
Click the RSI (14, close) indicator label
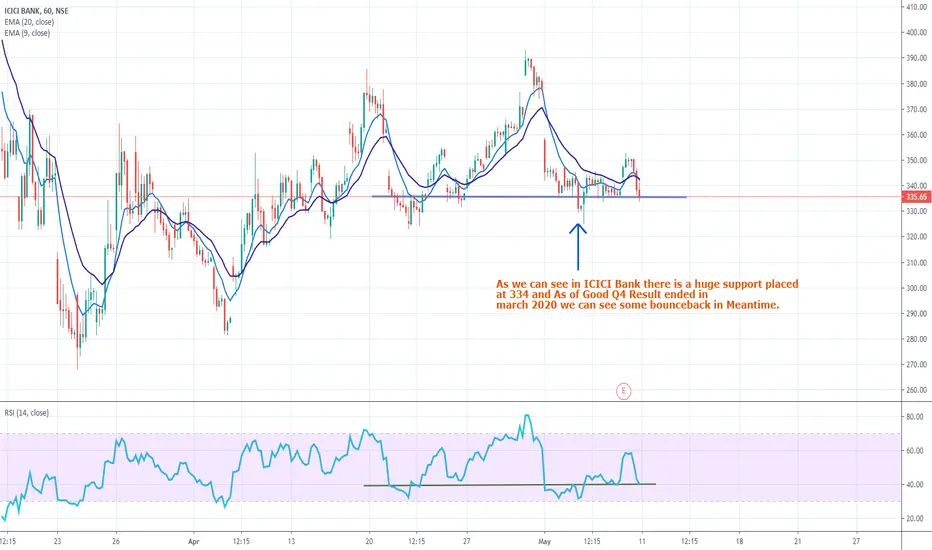27,413
